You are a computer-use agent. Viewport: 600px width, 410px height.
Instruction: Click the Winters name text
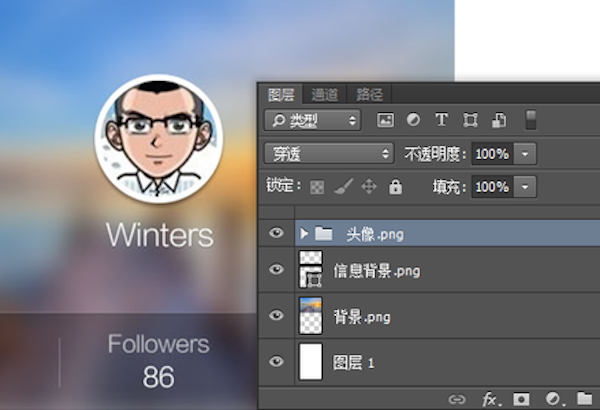[x=160, y=235]
